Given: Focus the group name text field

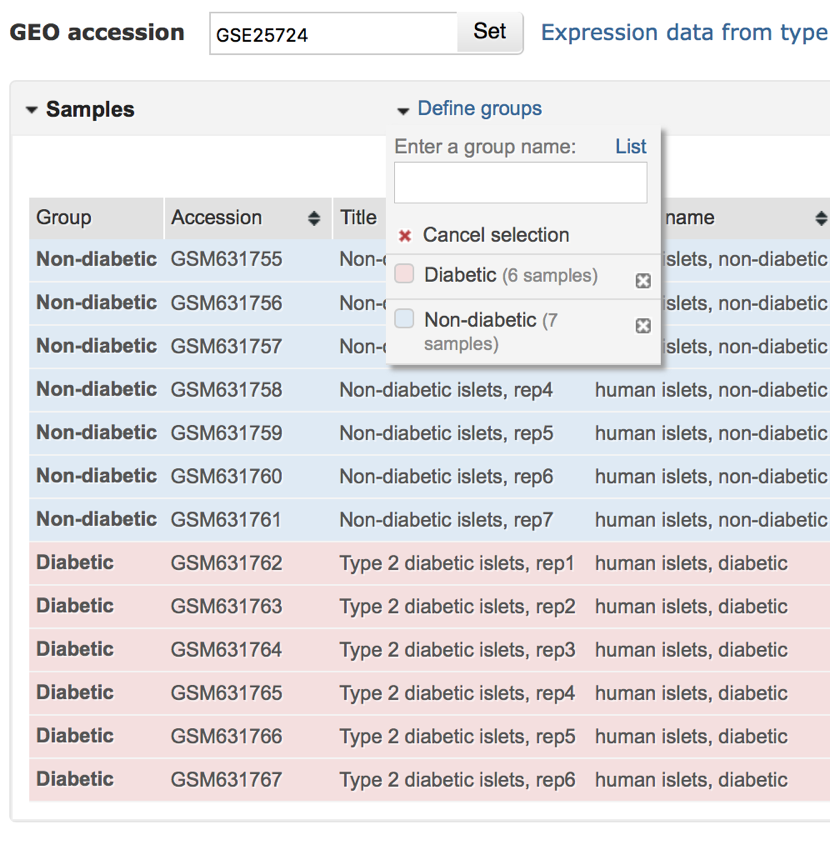Looking at the screenshot, I should tap(520, 183).
